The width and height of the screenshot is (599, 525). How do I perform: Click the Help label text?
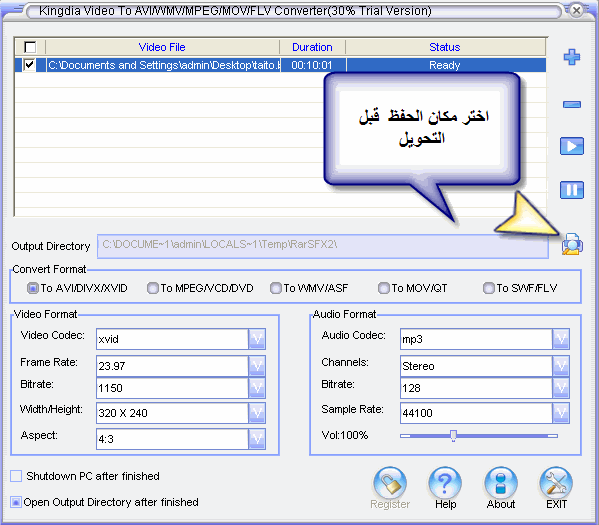(x=445, y=504)
